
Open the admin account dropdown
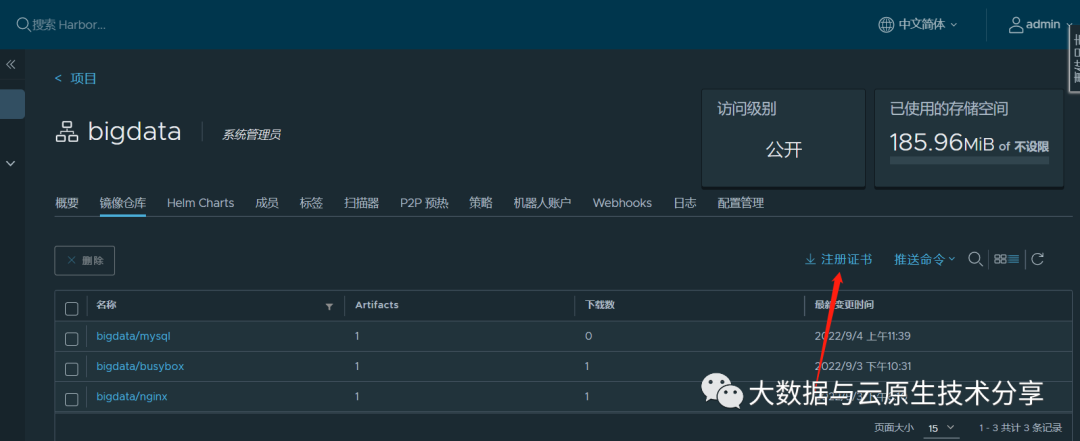1040,25
